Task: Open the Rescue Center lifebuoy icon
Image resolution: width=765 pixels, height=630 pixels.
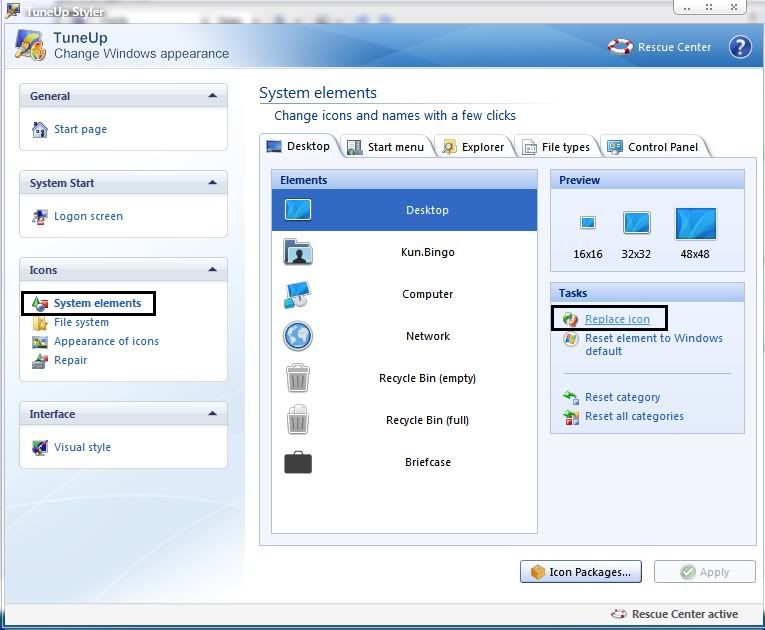Action: [x=620, y=47]
